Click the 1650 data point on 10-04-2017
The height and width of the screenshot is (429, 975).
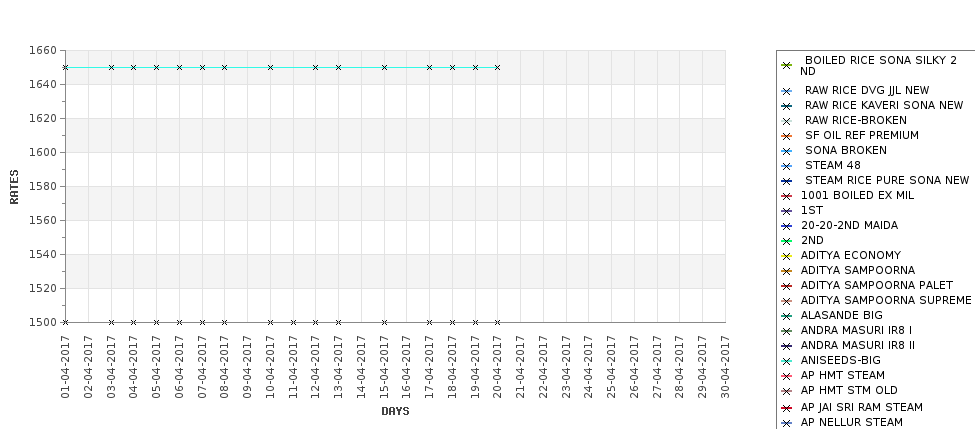pyautogui.click(x=270, y=67)
